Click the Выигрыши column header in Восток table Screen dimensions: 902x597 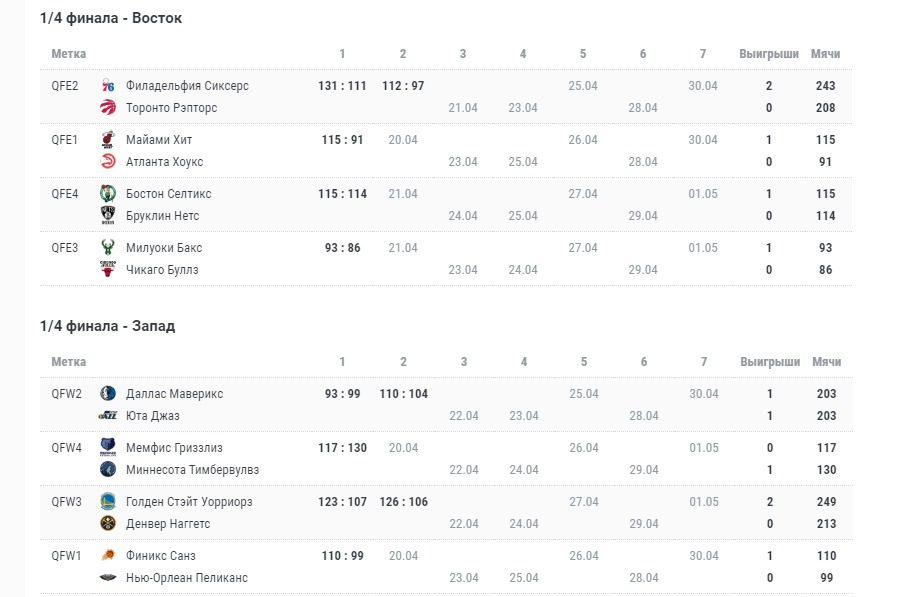point(769,54)
